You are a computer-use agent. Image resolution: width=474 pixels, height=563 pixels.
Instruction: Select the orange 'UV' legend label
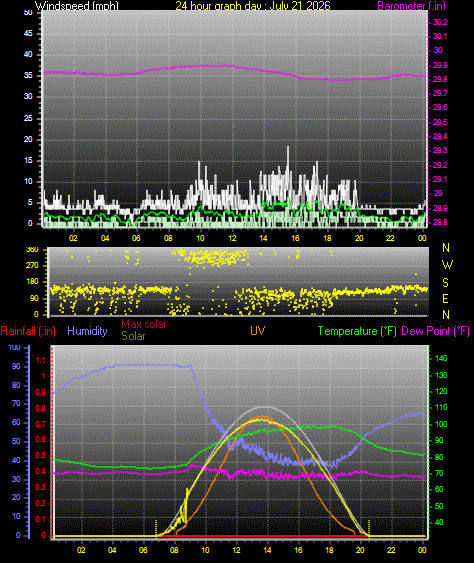pos(257,331)
